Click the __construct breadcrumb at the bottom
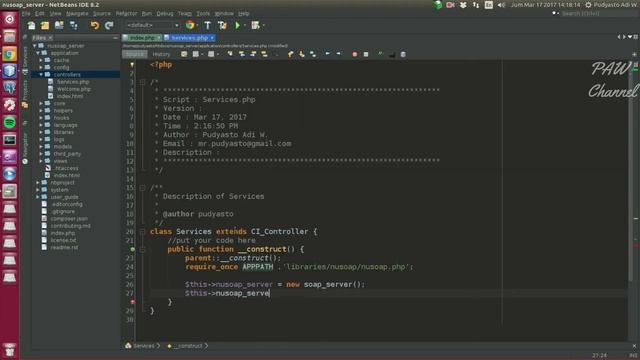 click(188, 346)
